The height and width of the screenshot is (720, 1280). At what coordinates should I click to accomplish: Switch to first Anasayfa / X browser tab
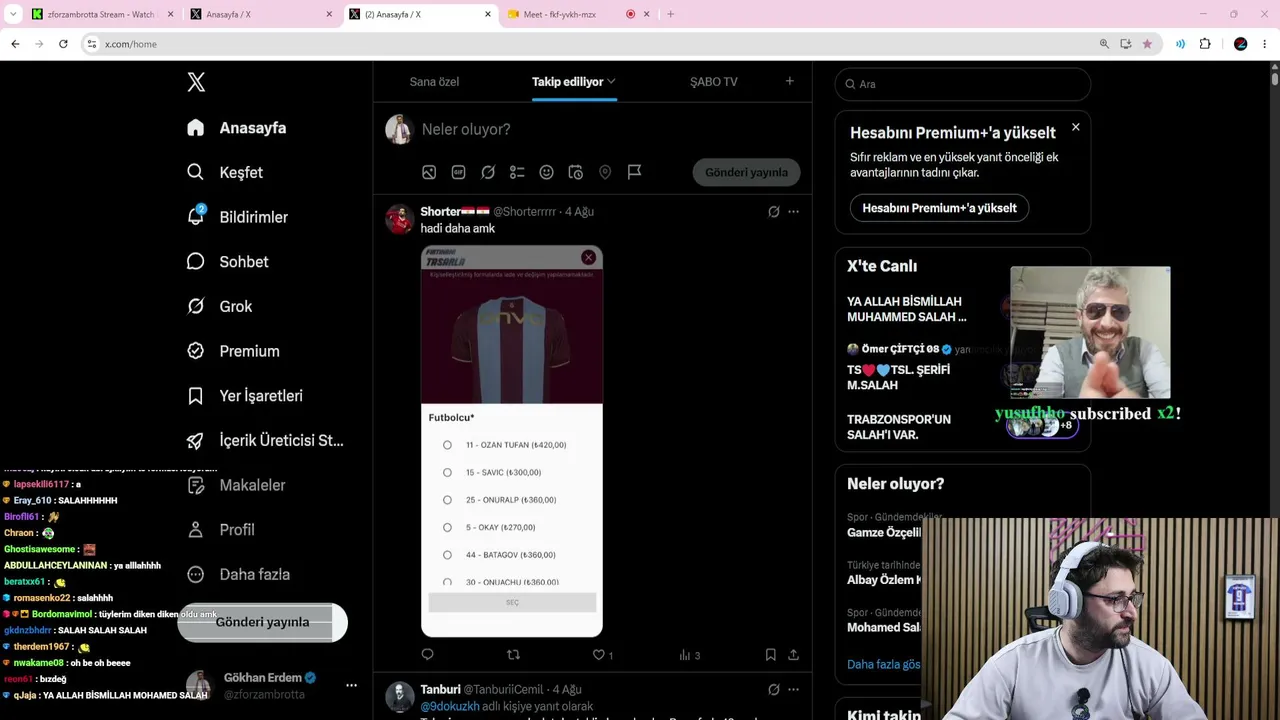[x=260, y=14]
